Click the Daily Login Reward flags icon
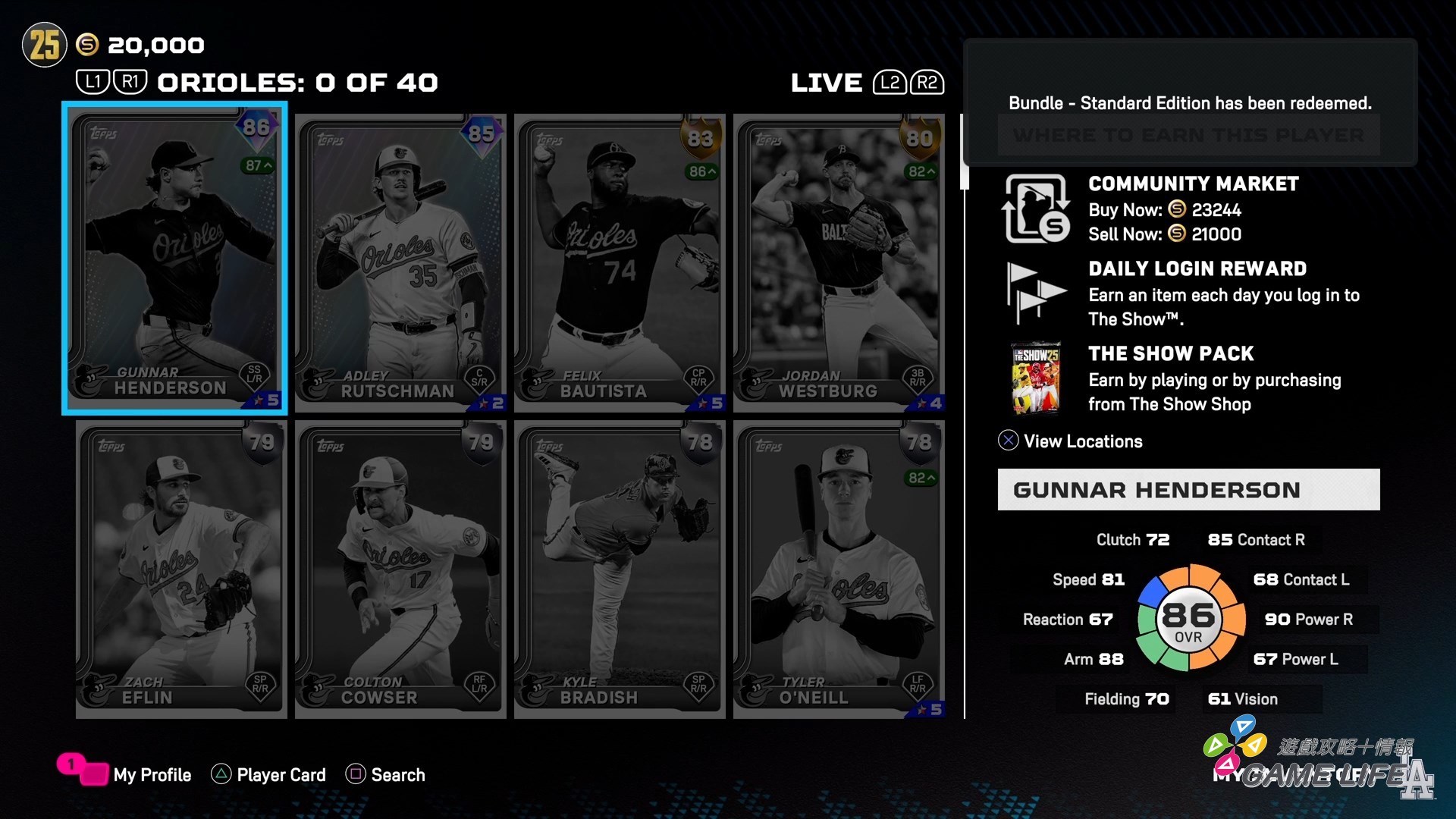Screen dimensions: 1456x819 tap(1036, 292)
